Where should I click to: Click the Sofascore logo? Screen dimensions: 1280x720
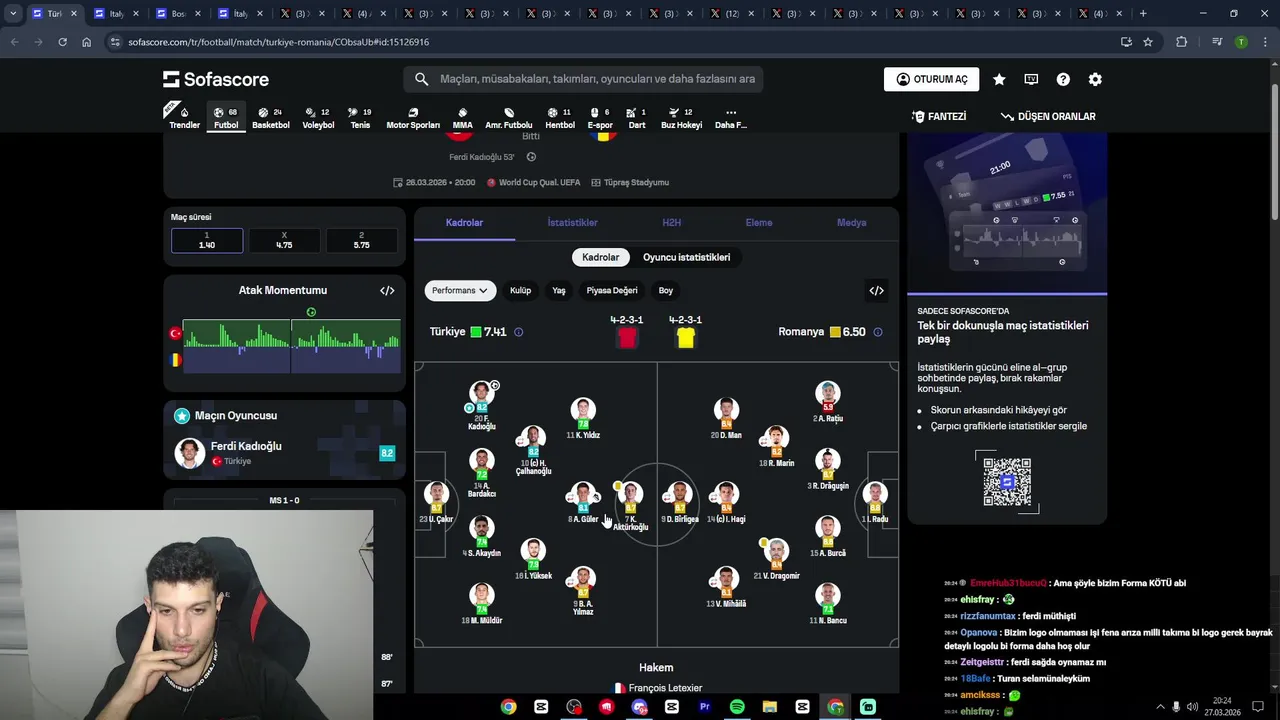point(216,79)
